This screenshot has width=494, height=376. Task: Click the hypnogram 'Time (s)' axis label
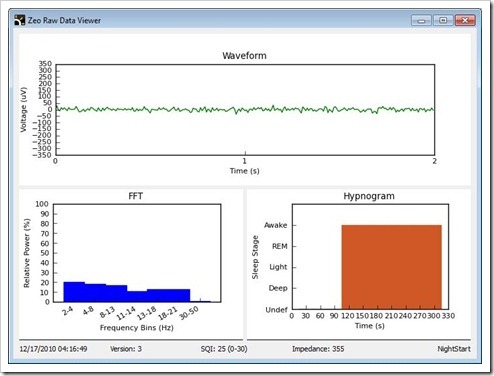click(x=369, y=326)
